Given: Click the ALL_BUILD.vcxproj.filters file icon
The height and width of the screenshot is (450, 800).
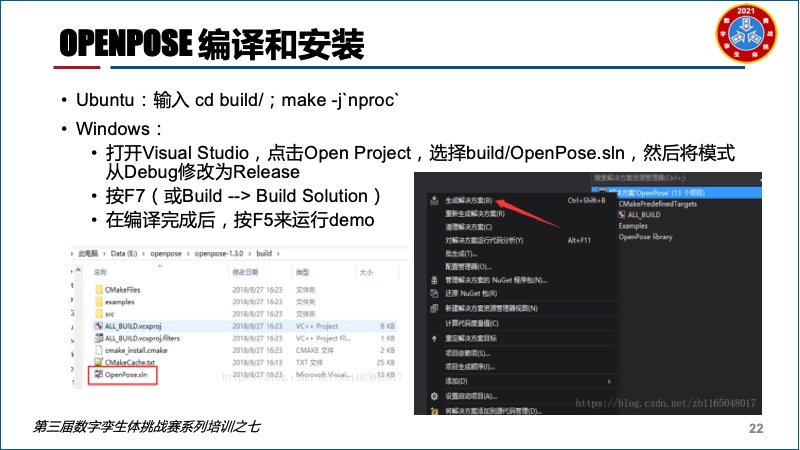Looking at the screenshot, I should click(x=99, y=338).
